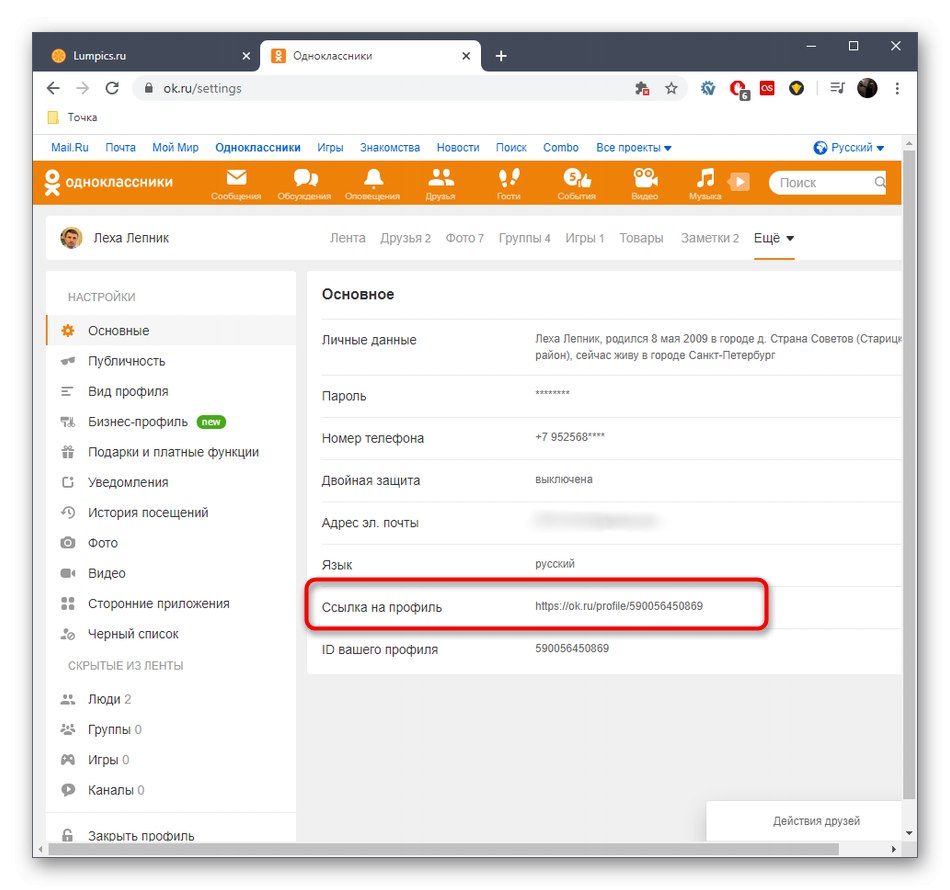The height and width of the screenshot is (890, 950).
Task: Open the media control playlist icon
Action: point(837,88)
